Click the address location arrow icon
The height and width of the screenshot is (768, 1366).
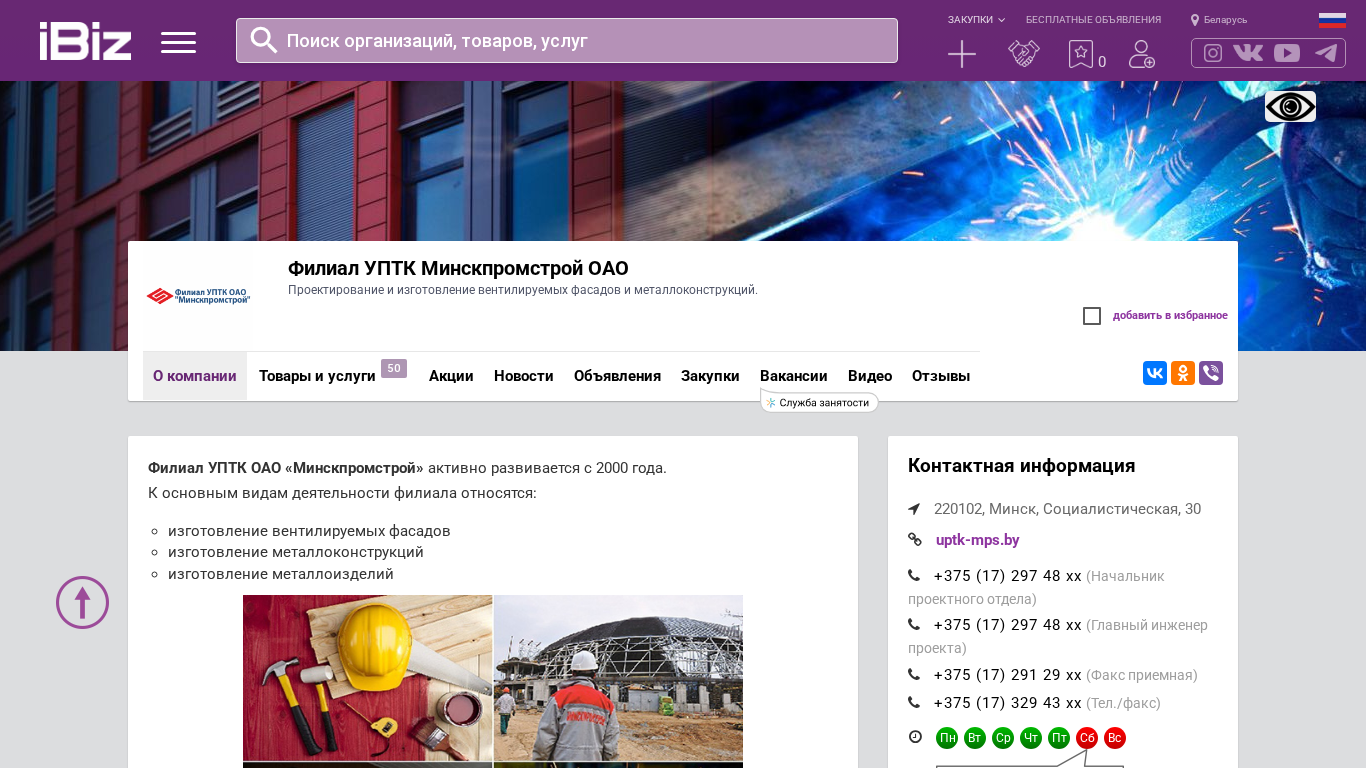click(914, 509)
